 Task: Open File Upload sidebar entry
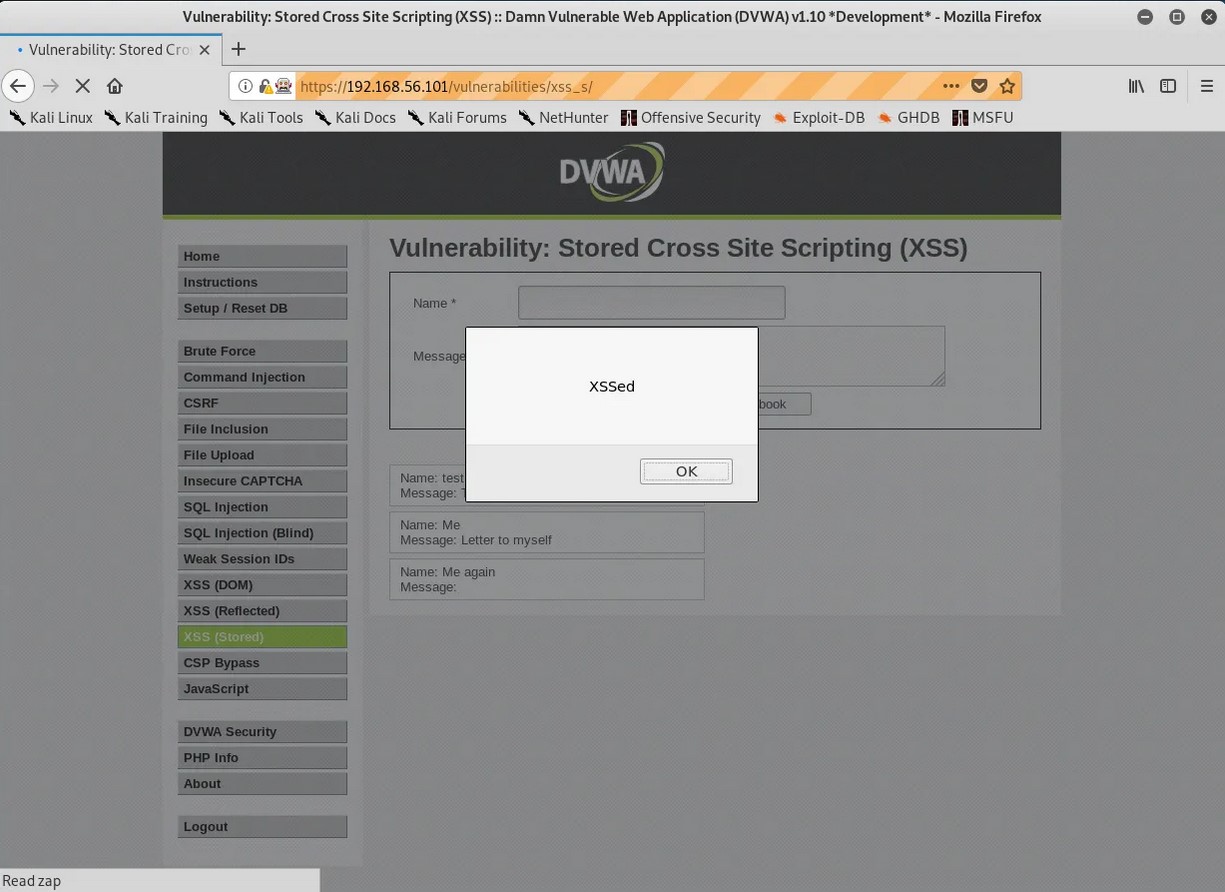[x=262, y=455]
